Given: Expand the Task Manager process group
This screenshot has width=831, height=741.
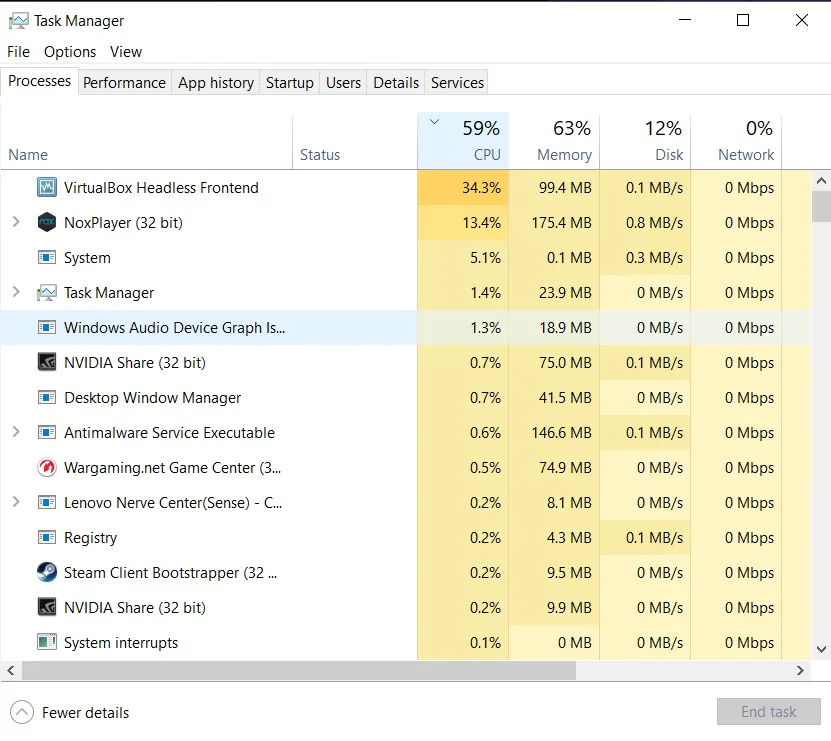Looking at the screenshot, I should pyautogui.click(x=16, y=292).
